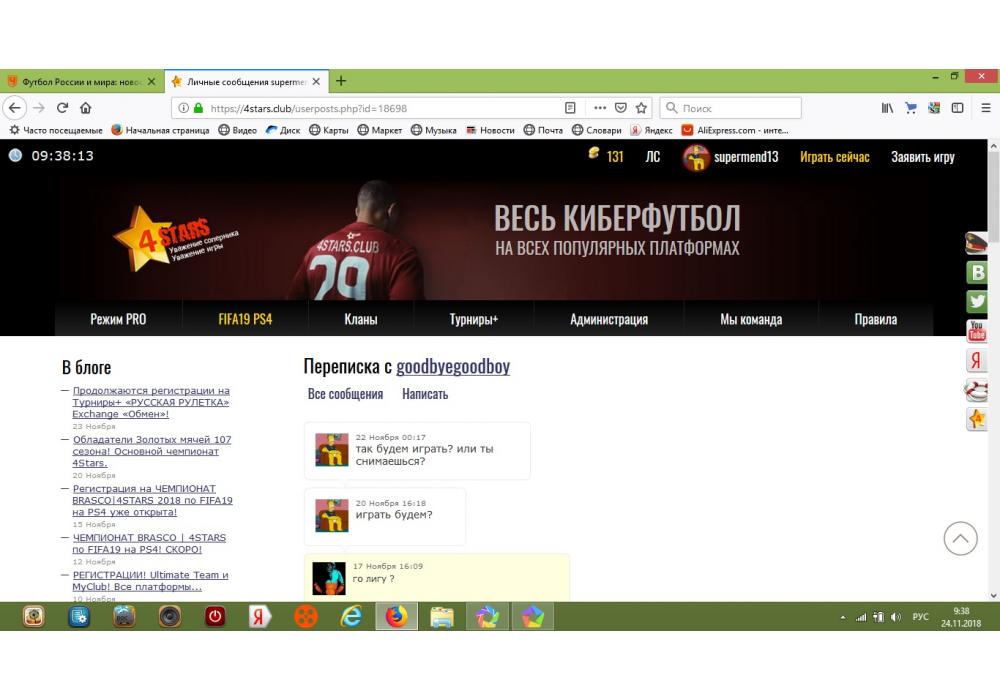
Task: Open Администрация menu item
Action: [x=609, y=319]
